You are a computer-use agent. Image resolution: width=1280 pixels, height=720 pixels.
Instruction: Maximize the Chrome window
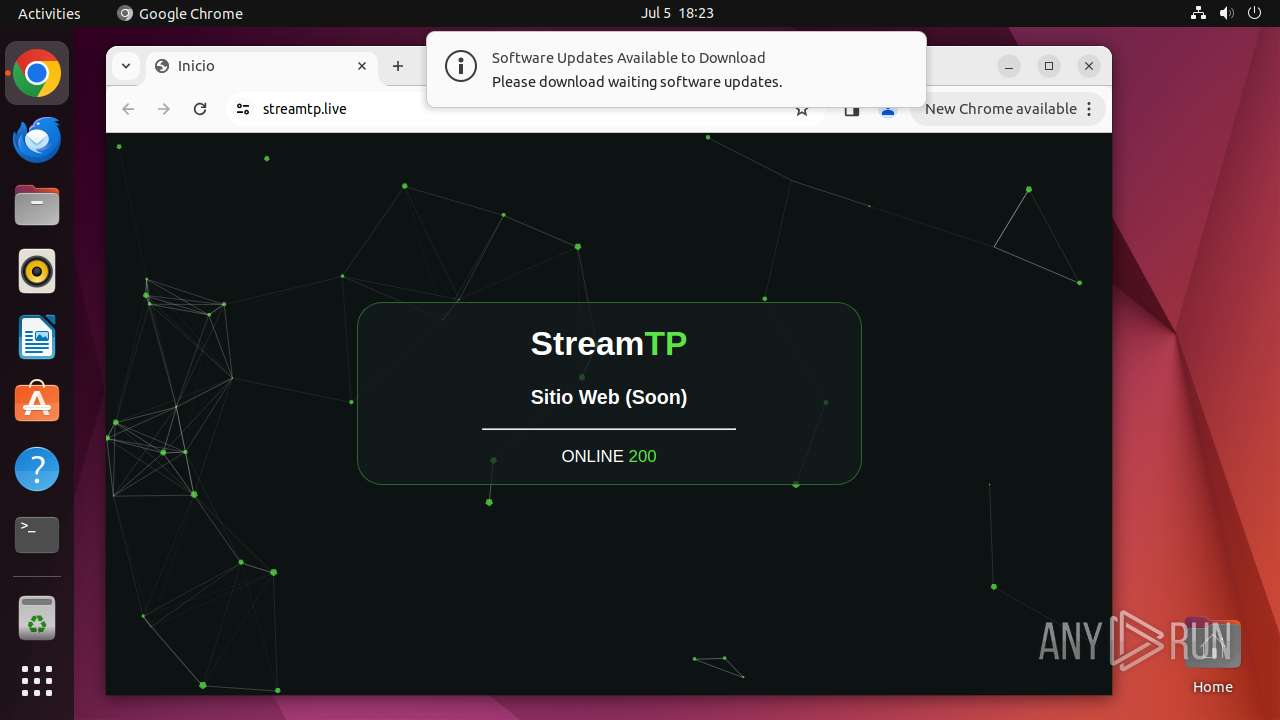(1049, 66)
